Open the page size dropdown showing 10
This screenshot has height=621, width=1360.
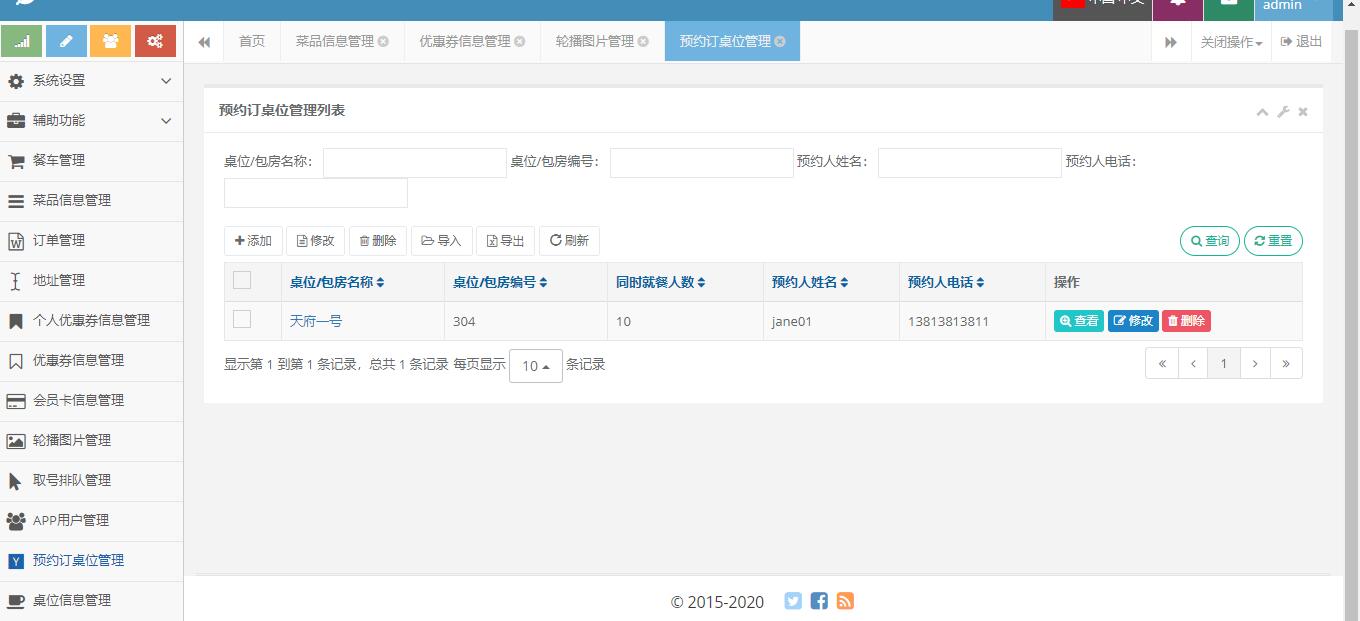[x=535, y=366]
